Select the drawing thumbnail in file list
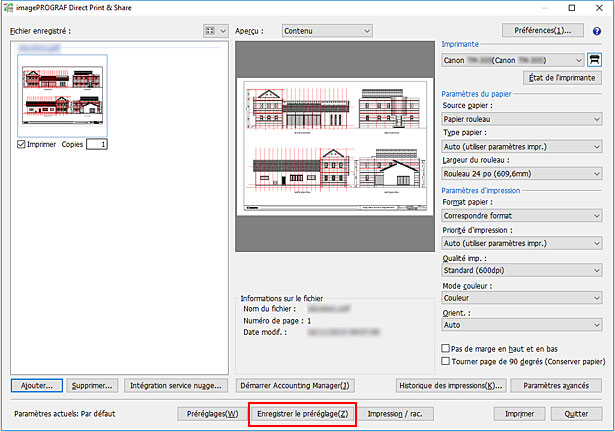615x432 pixels. [62, 95]
